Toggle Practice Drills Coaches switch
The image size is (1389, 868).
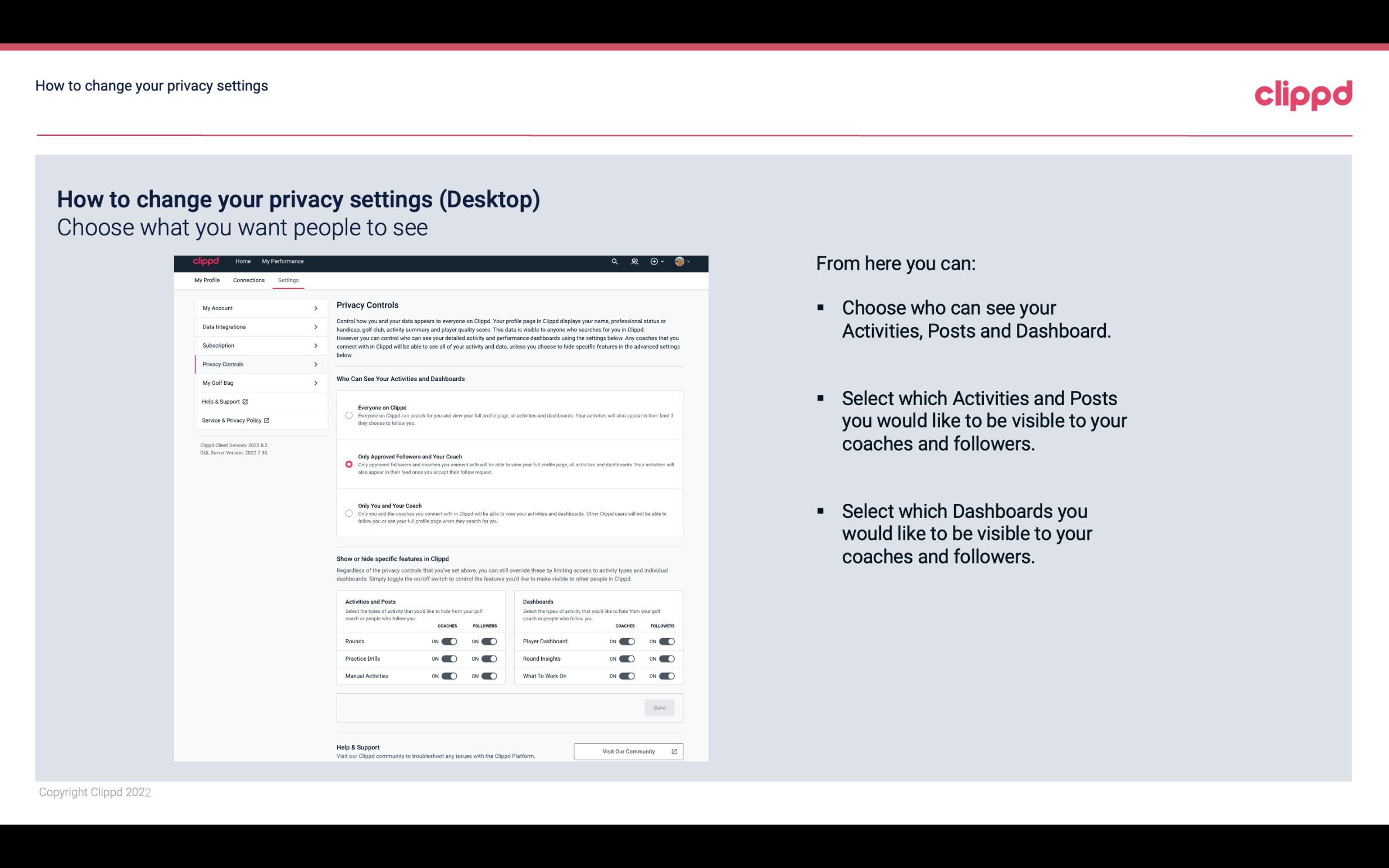tap(449, 659)
